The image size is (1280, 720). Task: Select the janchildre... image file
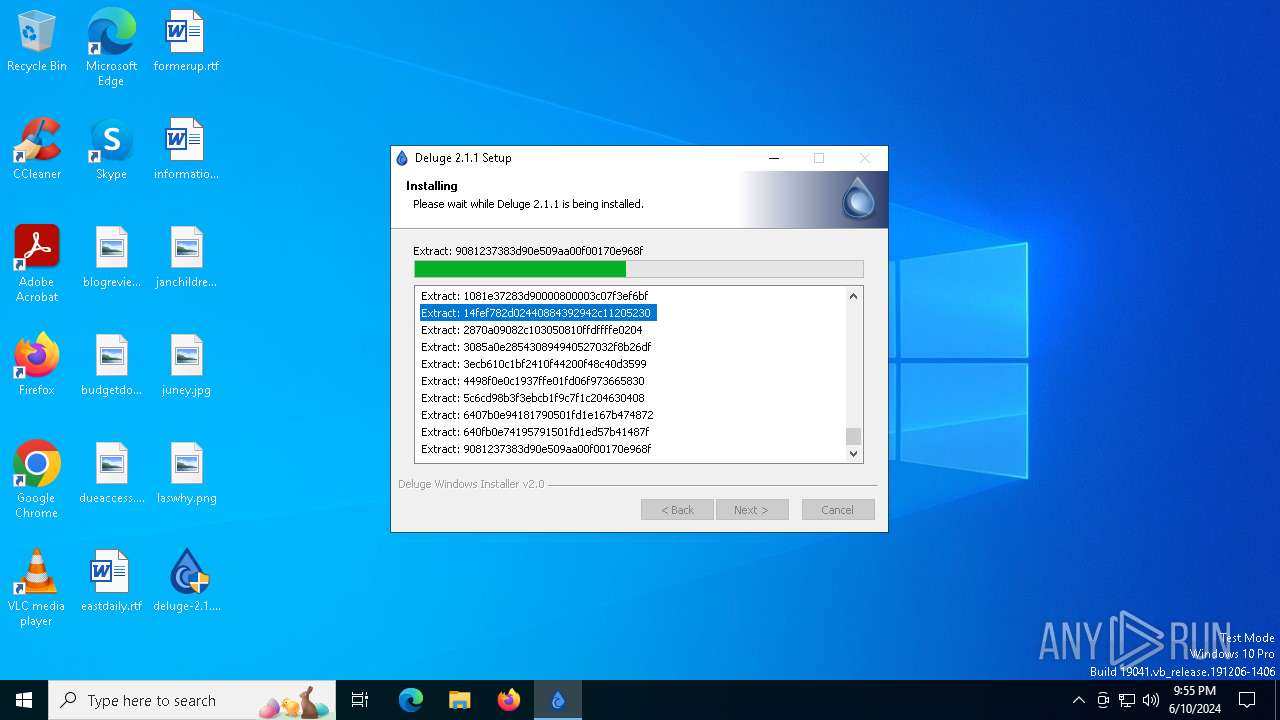(x=186, y=258)
